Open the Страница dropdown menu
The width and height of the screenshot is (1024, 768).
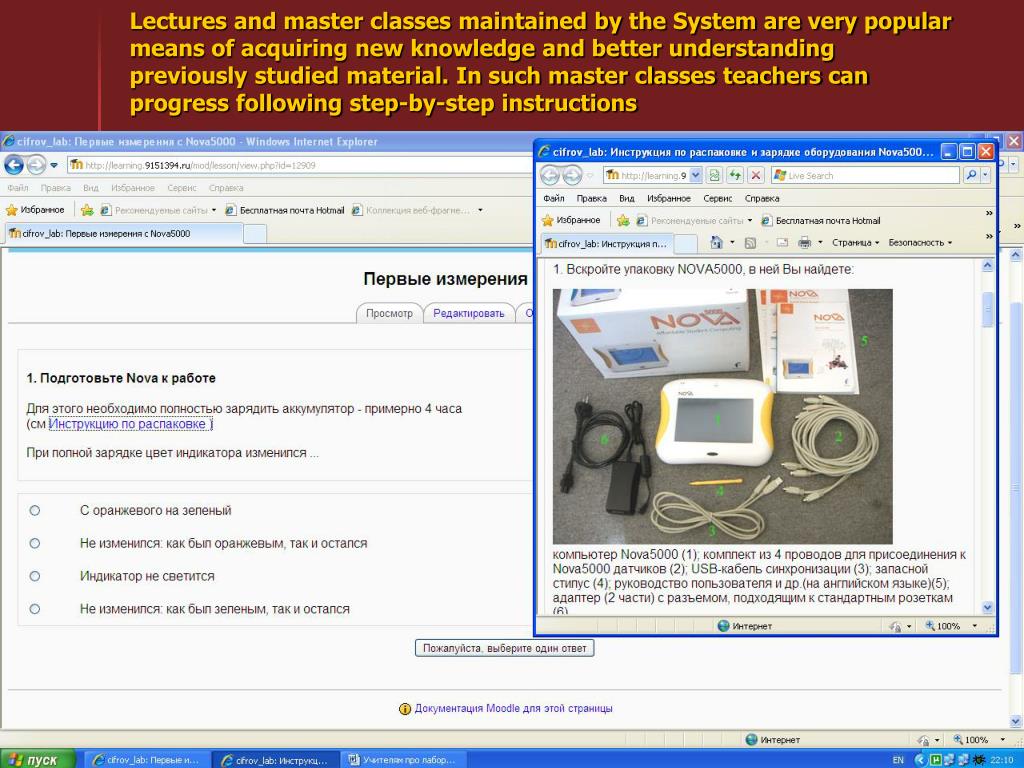[x=856, y=242]
